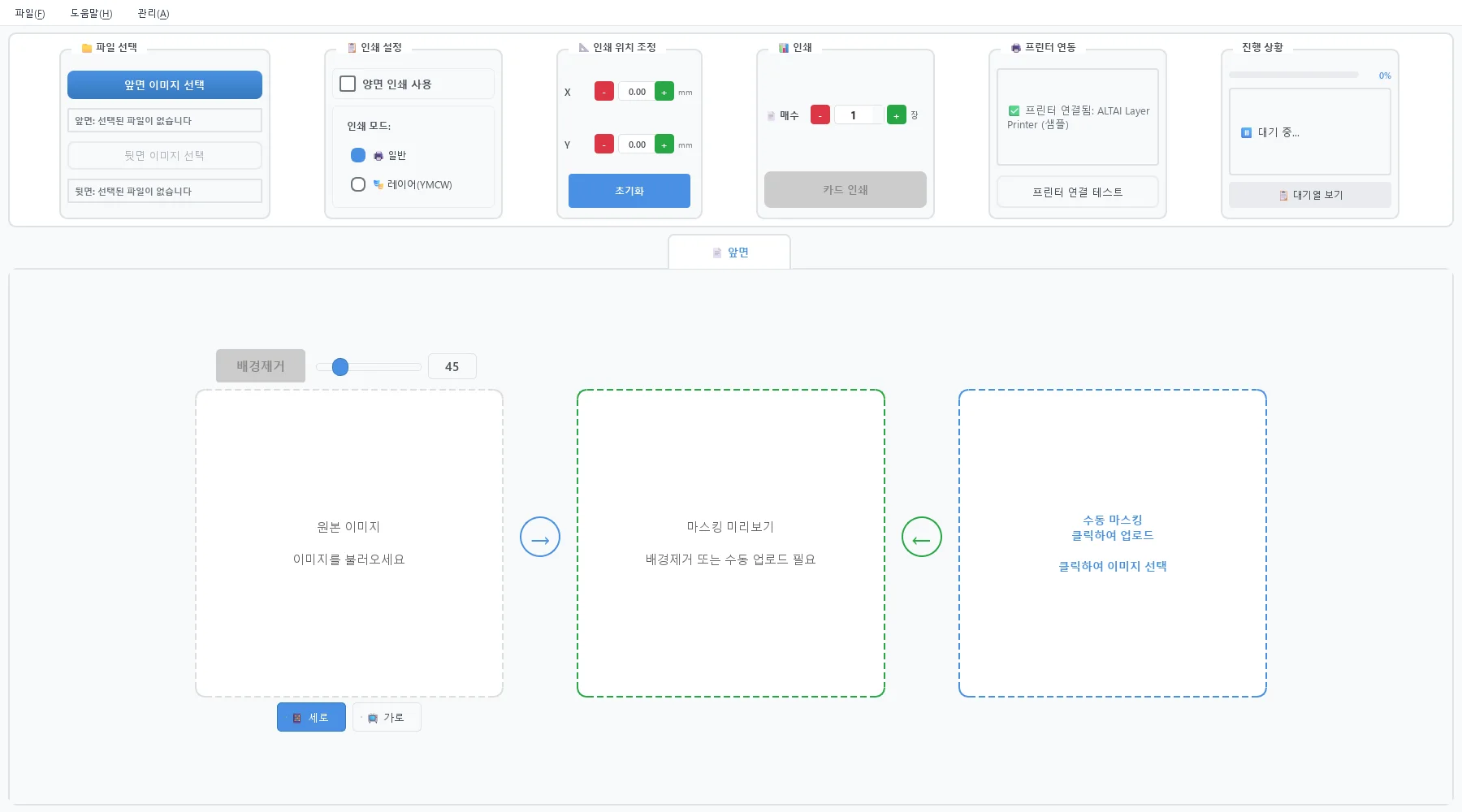This screenshot has height=812, width=1462.
Task: Select the 앞면 tab
Action: coord(729,253)
